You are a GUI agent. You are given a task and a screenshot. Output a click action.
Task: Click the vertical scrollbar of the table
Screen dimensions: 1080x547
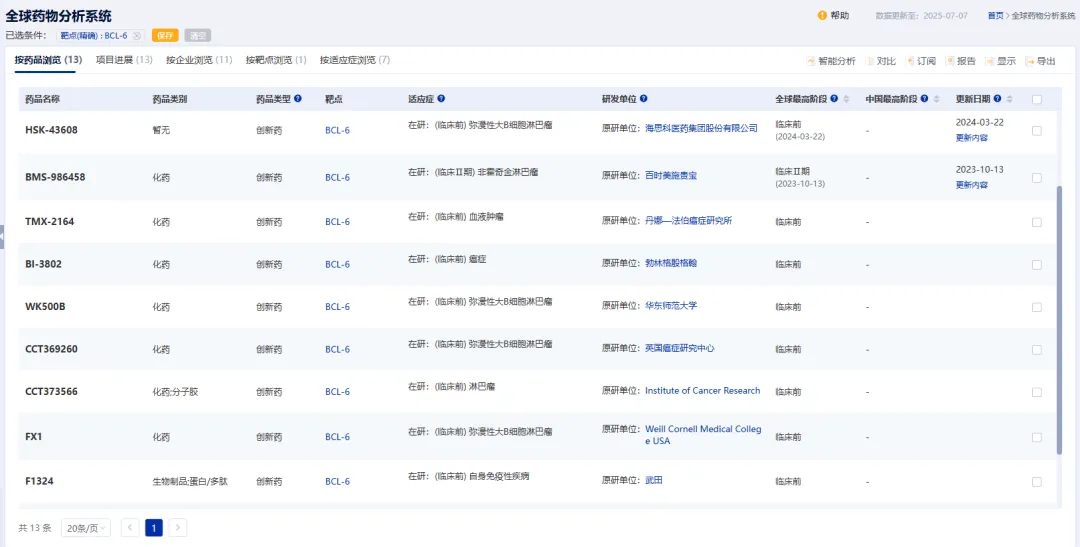[x=1059, y=320]
